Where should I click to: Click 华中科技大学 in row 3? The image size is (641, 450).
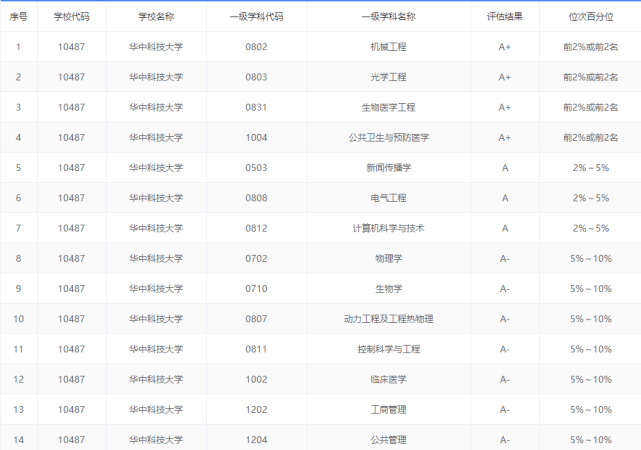[x=156, y=107]
